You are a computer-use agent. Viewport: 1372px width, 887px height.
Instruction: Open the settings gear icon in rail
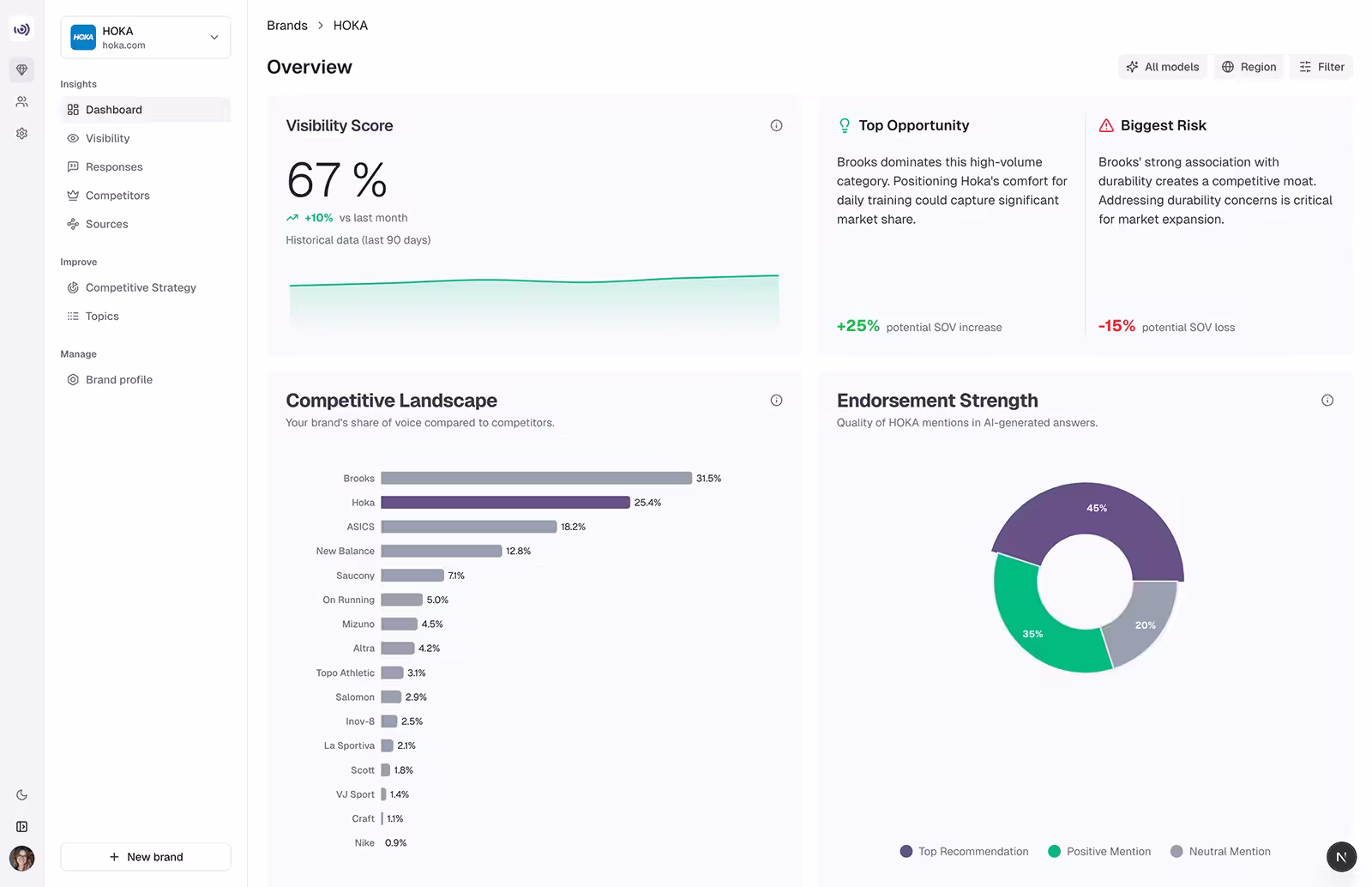21,133
